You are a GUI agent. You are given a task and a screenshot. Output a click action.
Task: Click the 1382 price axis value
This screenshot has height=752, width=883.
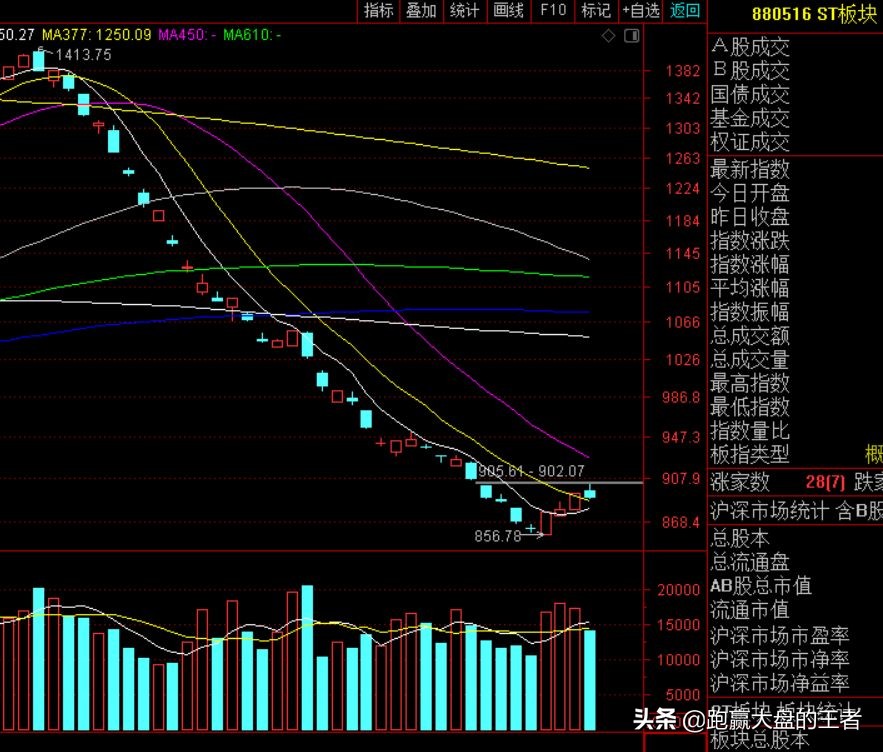[x=683, y=71]
